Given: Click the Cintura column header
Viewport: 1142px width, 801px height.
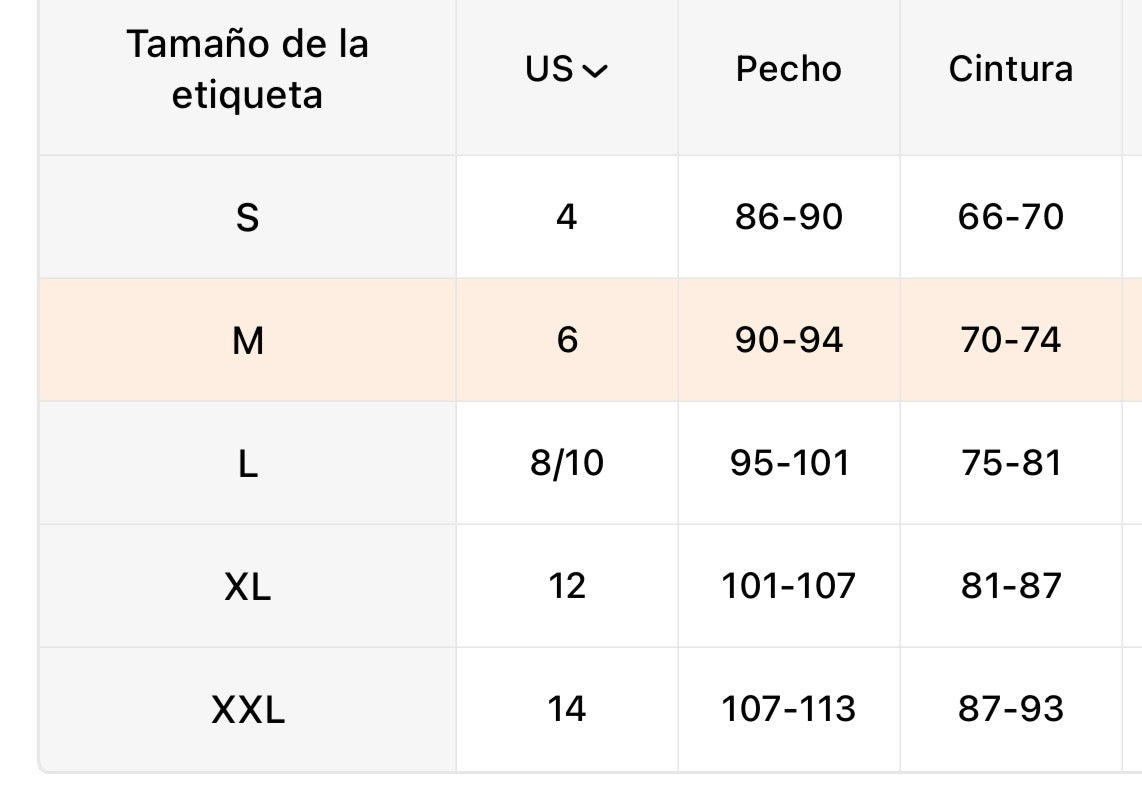Looking at the screenshot, I should [x=1011, y=70].
